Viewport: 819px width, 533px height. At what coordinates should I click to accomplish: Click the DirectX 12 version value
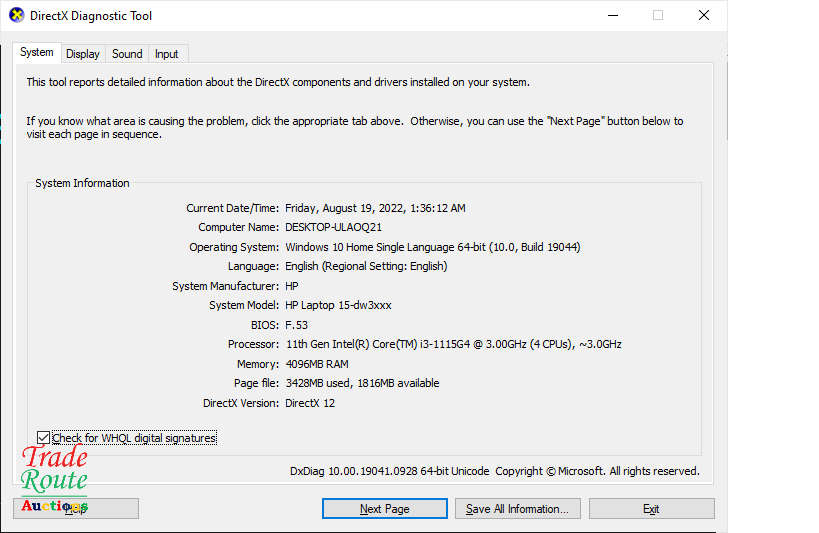[312, 403]
